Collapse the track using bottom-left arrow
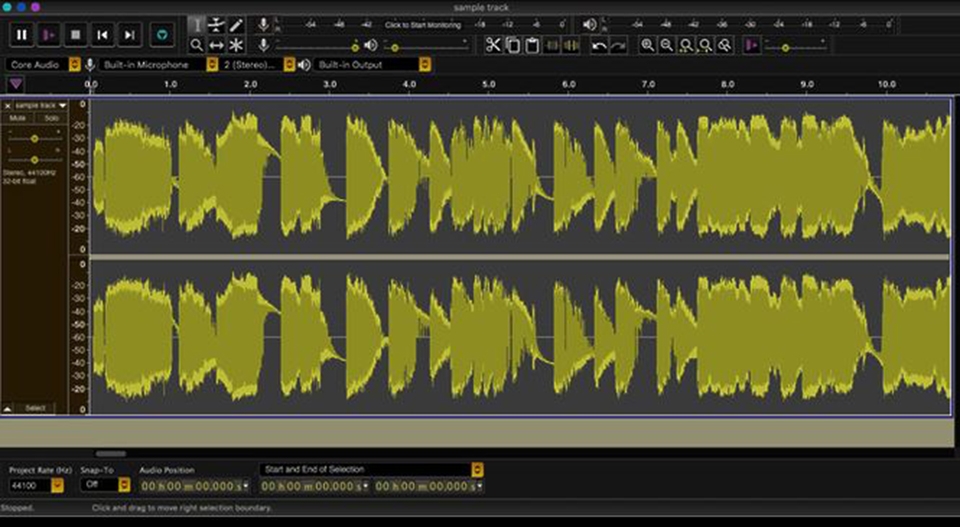This screenshot has width=960, height=527. point(8,408)
